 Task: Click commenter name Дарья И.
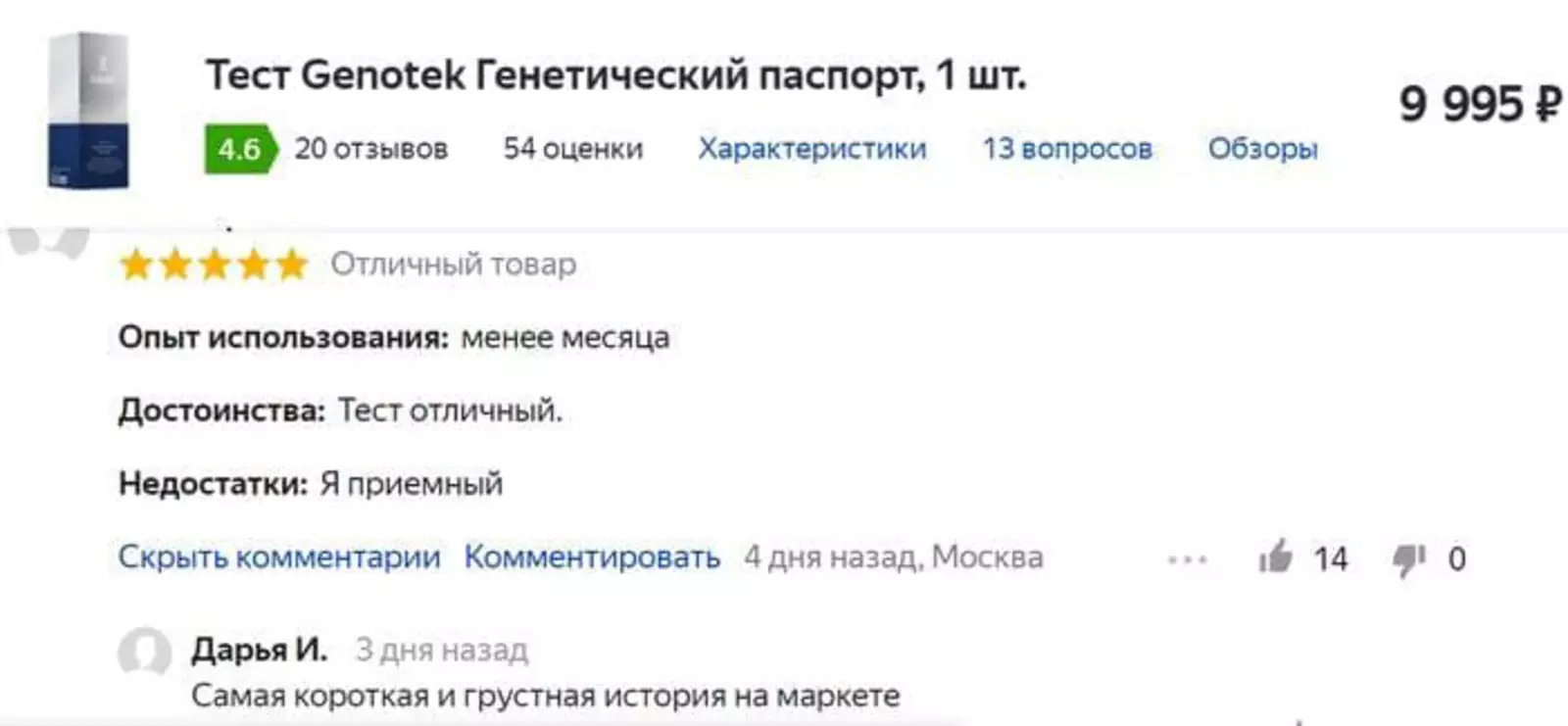coord(259,650)
